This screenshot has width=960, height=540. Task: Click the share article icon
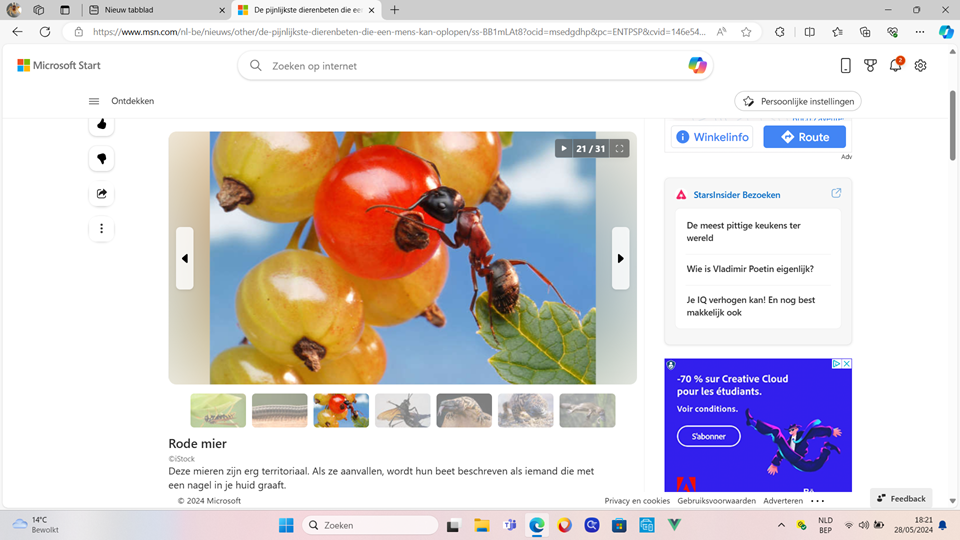[101, 194]
